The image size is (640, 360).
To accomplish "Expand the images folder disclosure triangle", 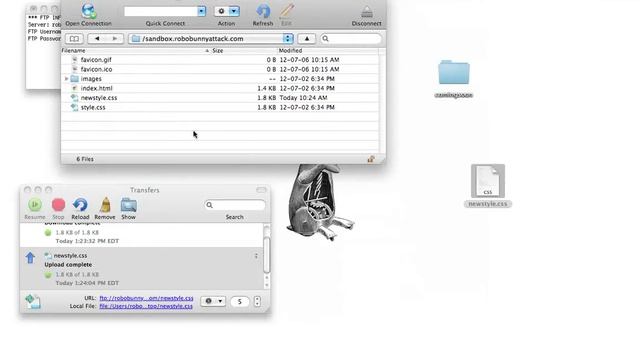I will tap(67, 79).
